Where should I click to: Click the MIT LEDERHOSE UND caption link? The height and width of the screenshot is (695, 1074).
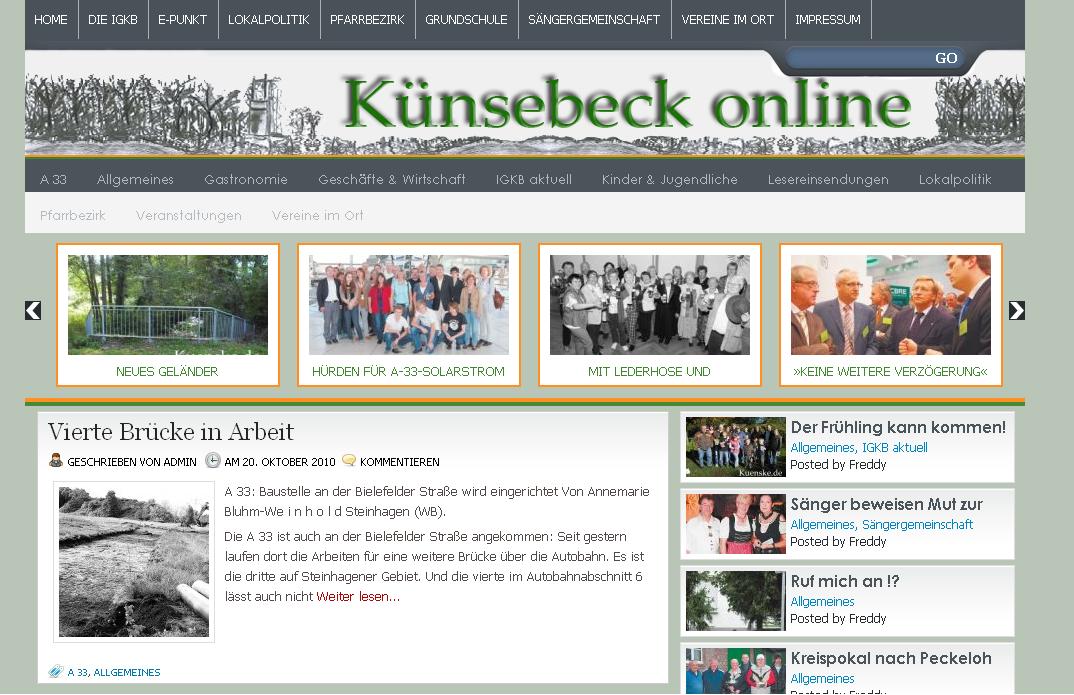[649, 371]
